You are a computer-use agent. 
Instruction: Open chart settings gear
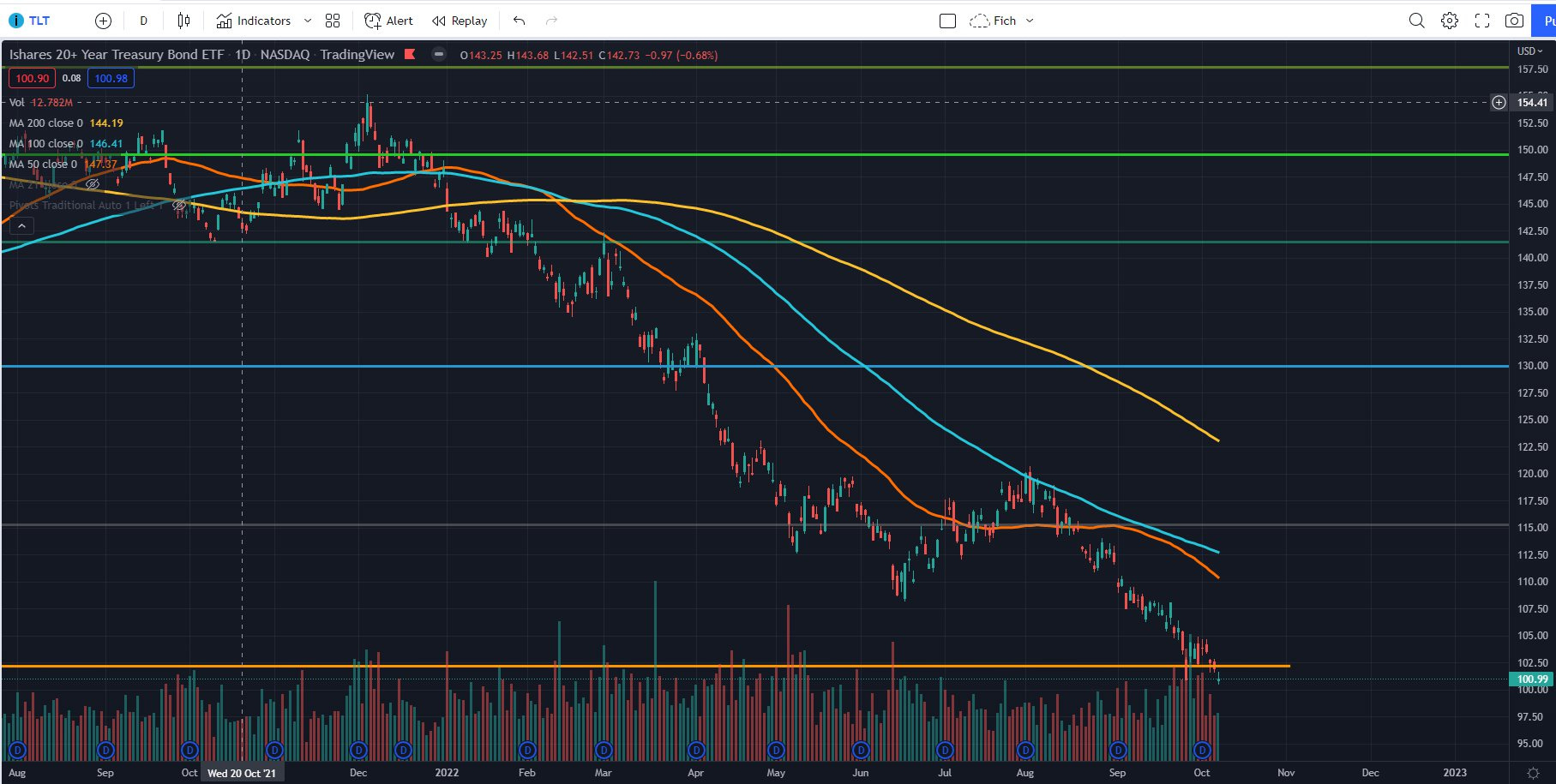(1449, 21)
